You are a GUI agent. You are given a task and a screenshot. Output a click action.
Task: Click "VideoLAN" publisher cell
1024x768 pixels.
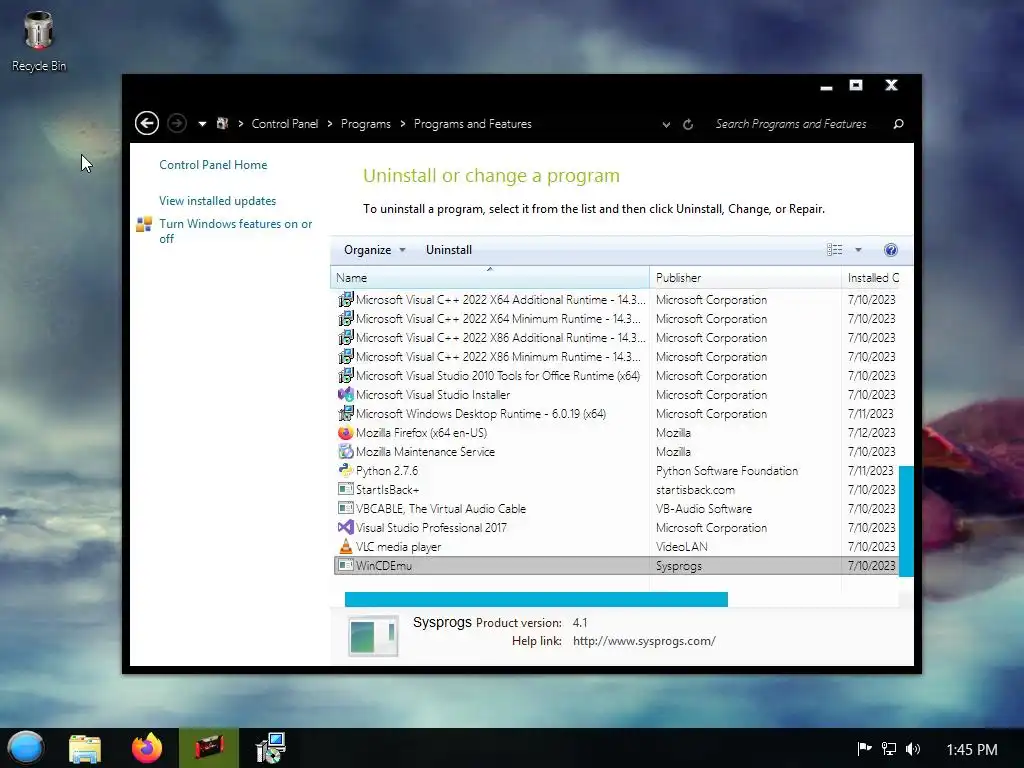(x=681, y=546)
